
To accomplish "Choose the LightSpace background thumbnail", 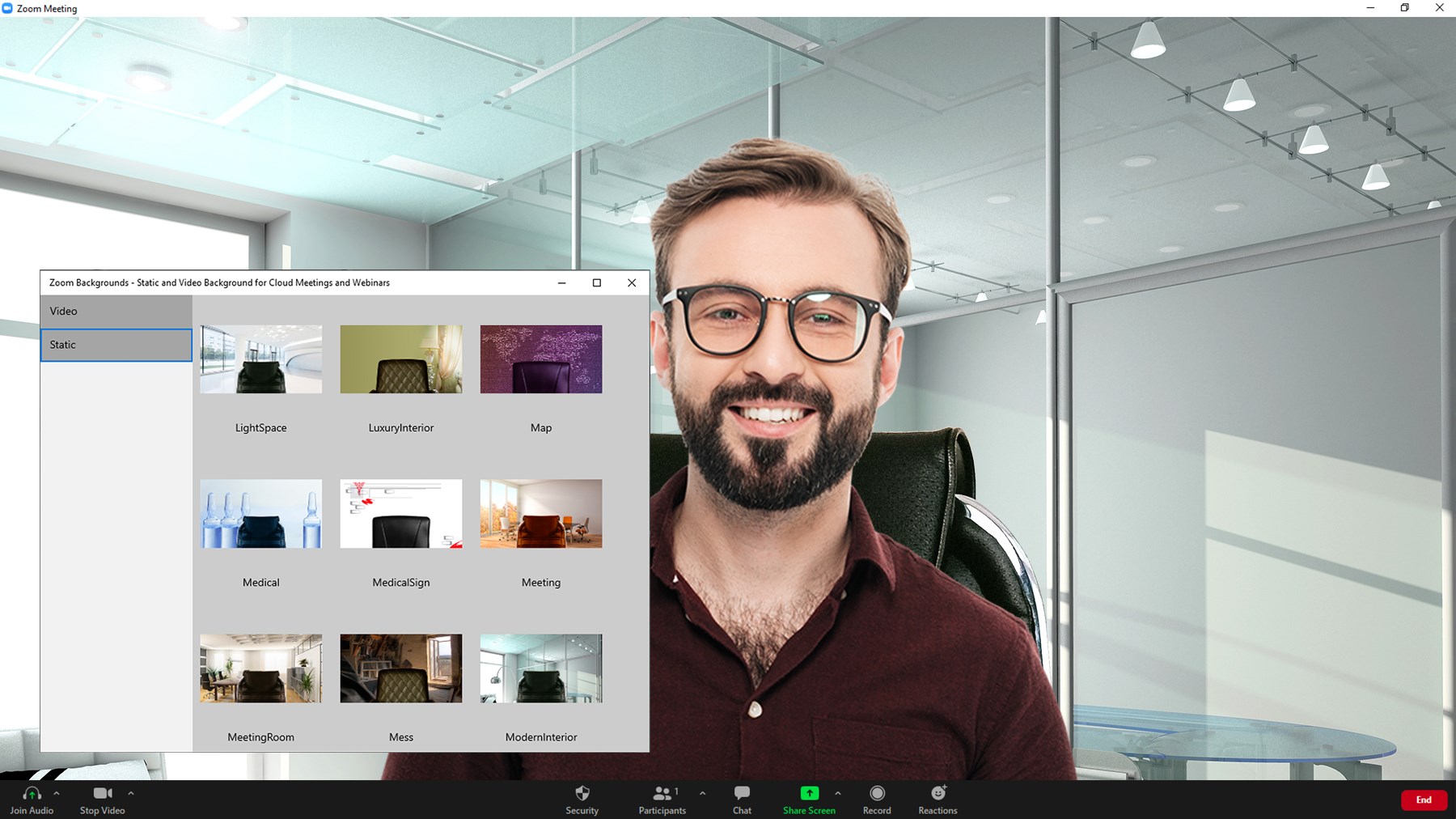I will click(x=260, y=359).
